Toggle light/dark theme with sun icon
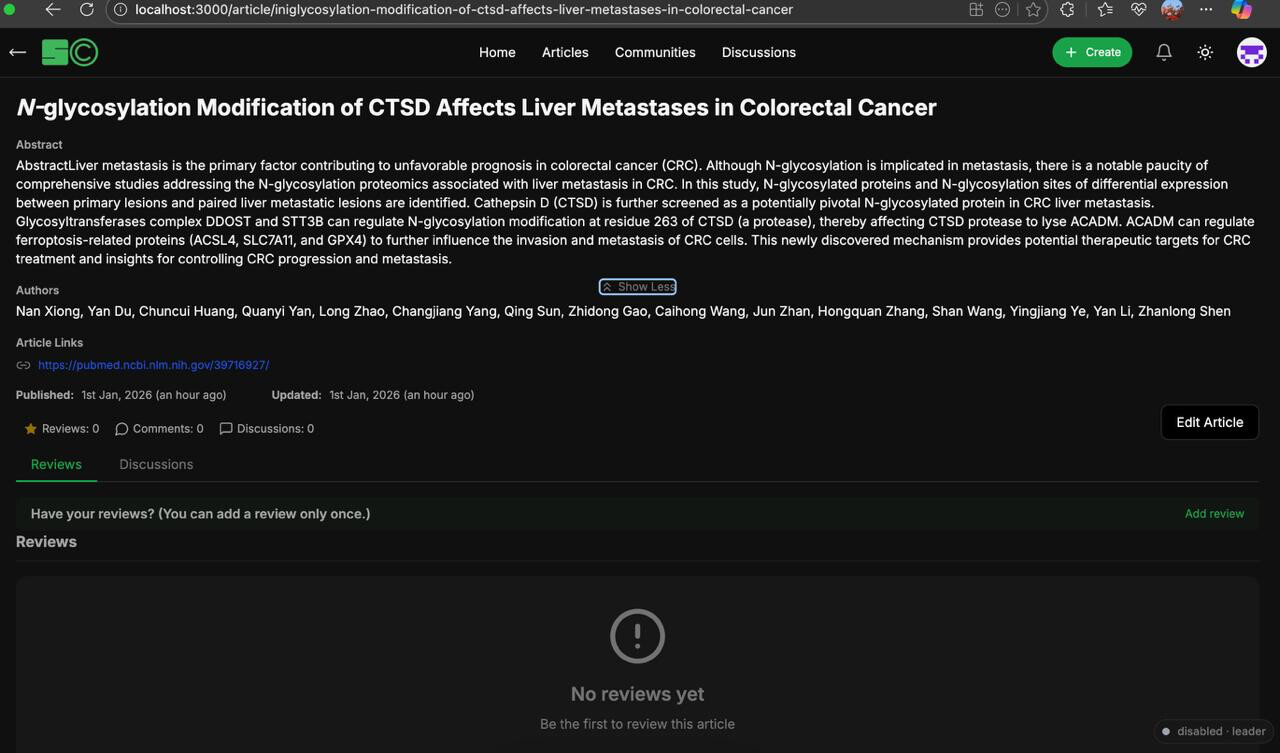 click(x=1205, y=52)
